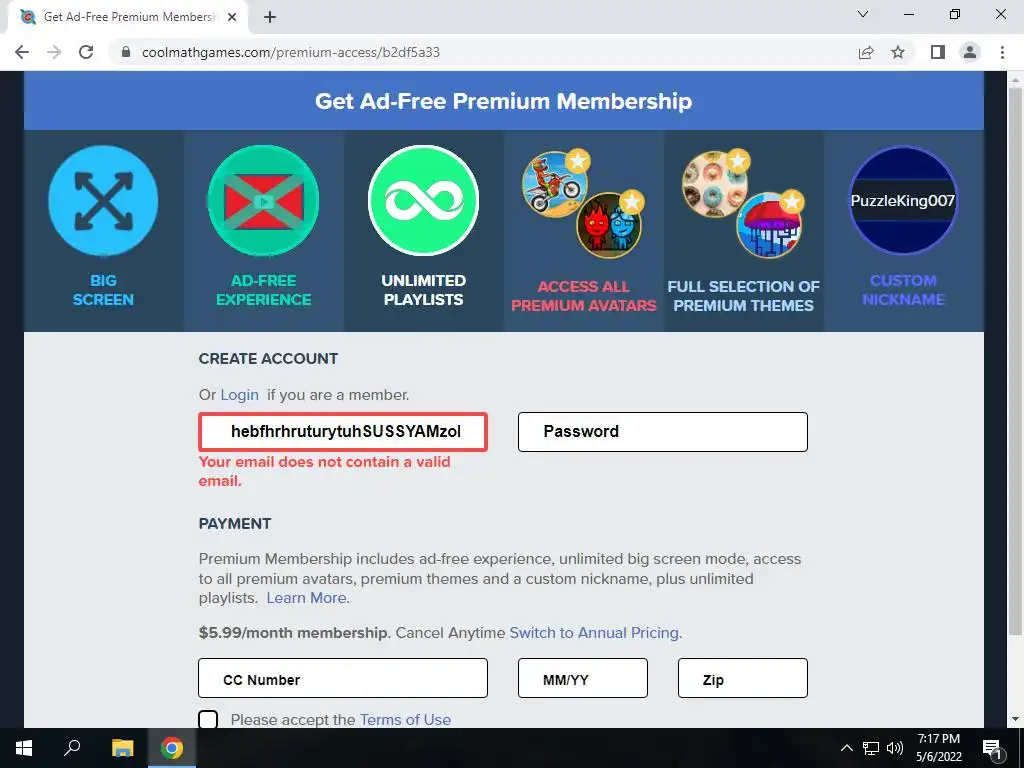Viewport: 1024px width, 768px height.
Task: Show hidden system tray icons
Action: tap(846, 748)
